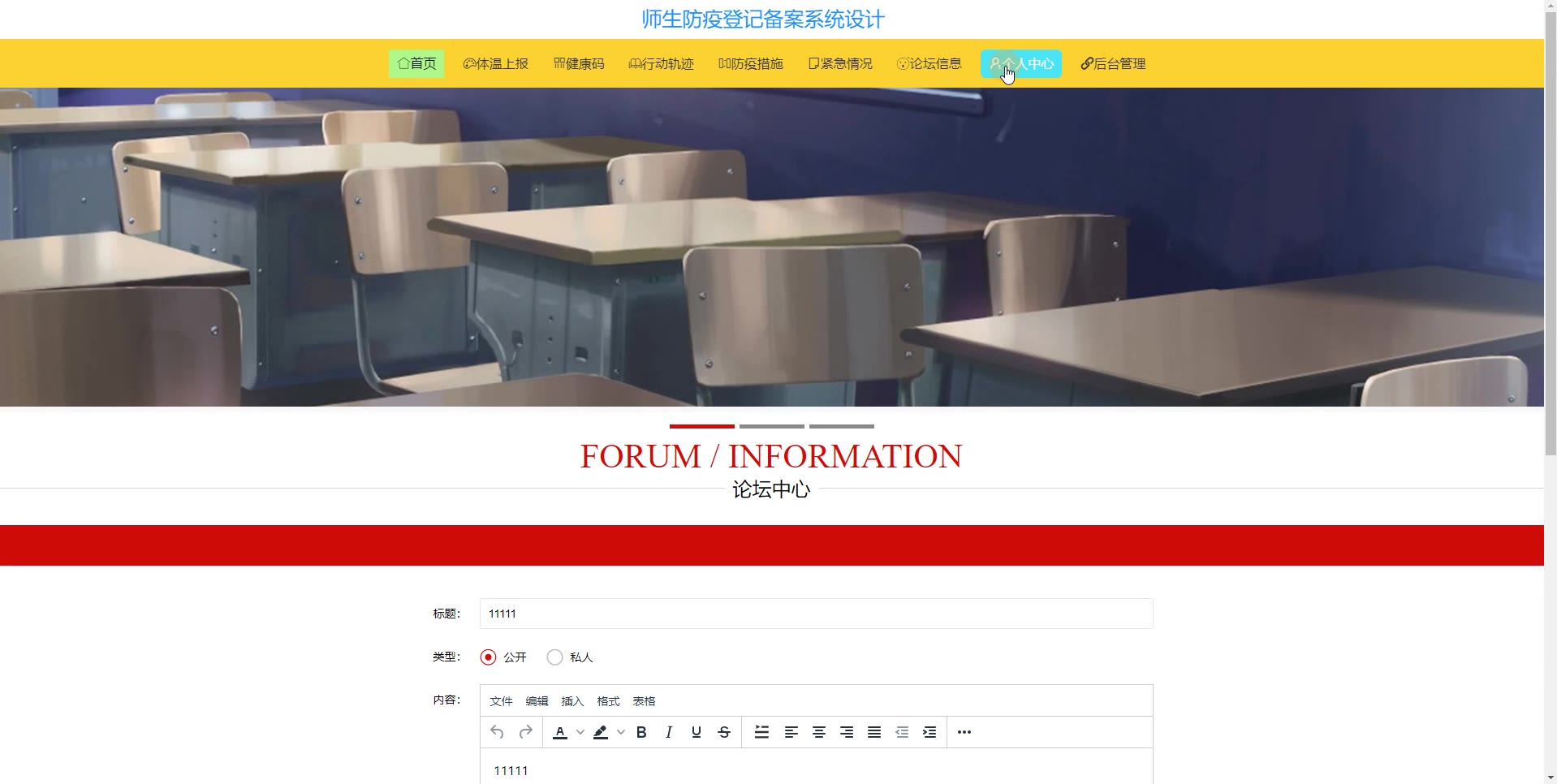Screen dimensions: 1557x784
Task: Click the undo icon in editor toolbar
Action: (x=497, y=732)
